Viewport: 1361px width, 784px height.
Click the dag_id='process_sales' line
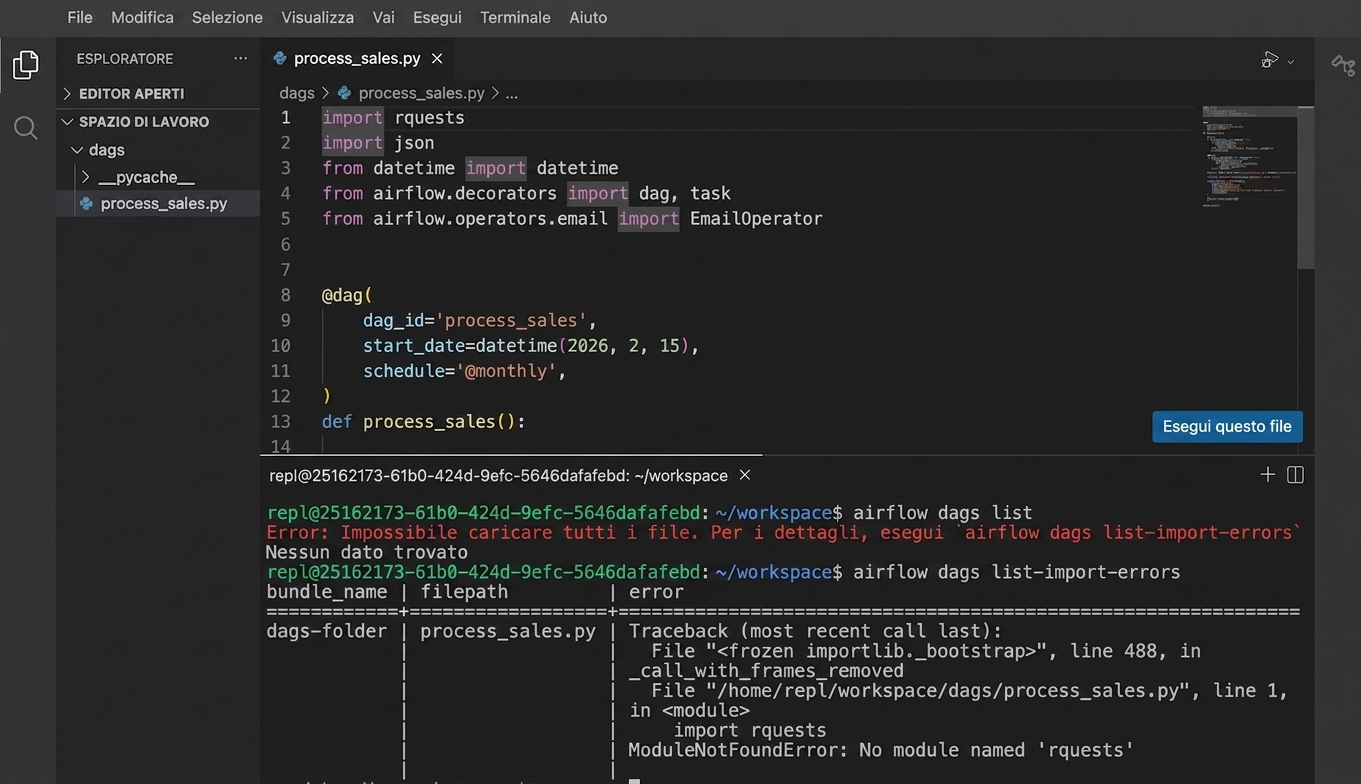tap(480, 320)
